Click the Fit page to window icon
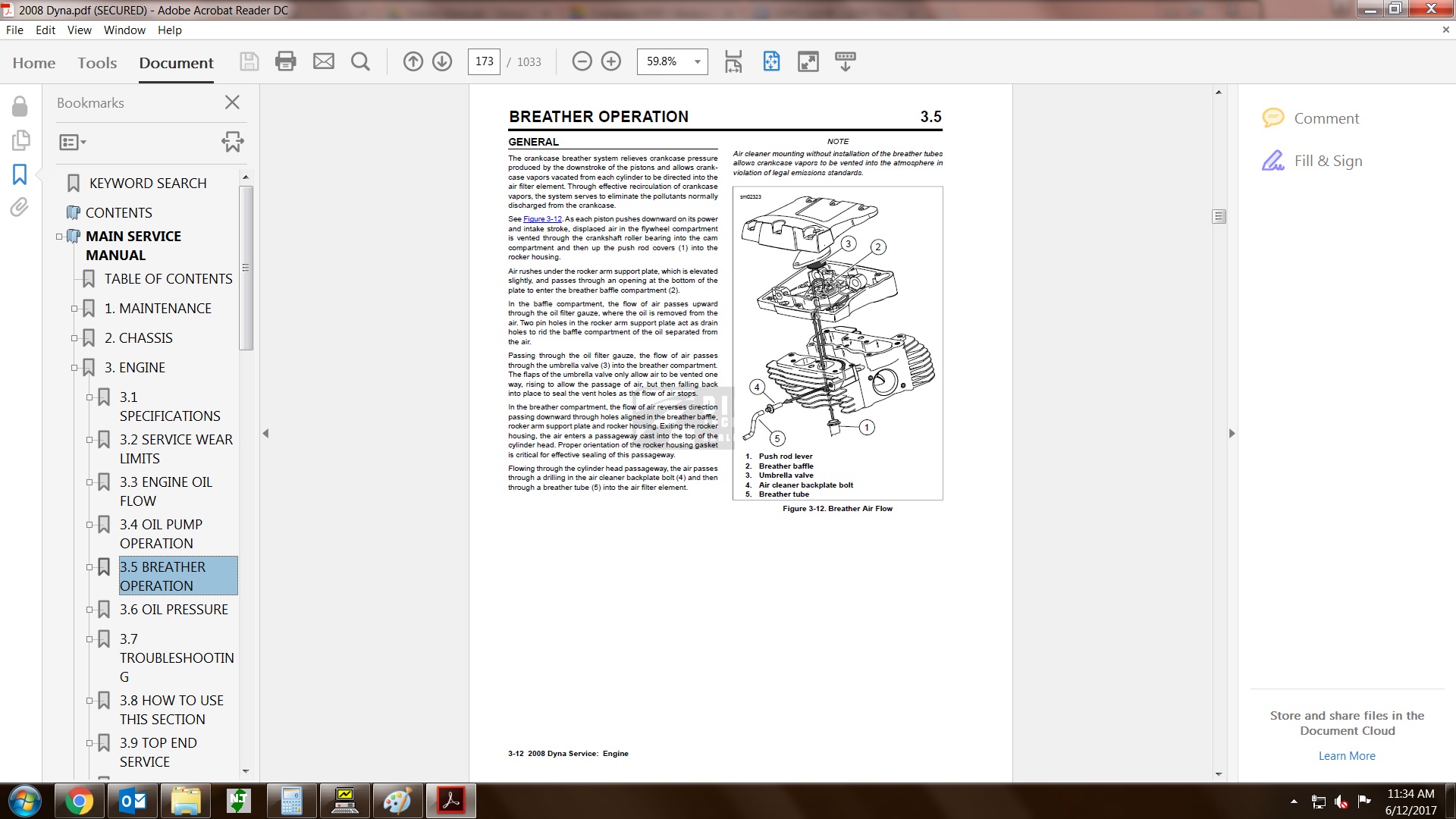 [x=771, y=61]
